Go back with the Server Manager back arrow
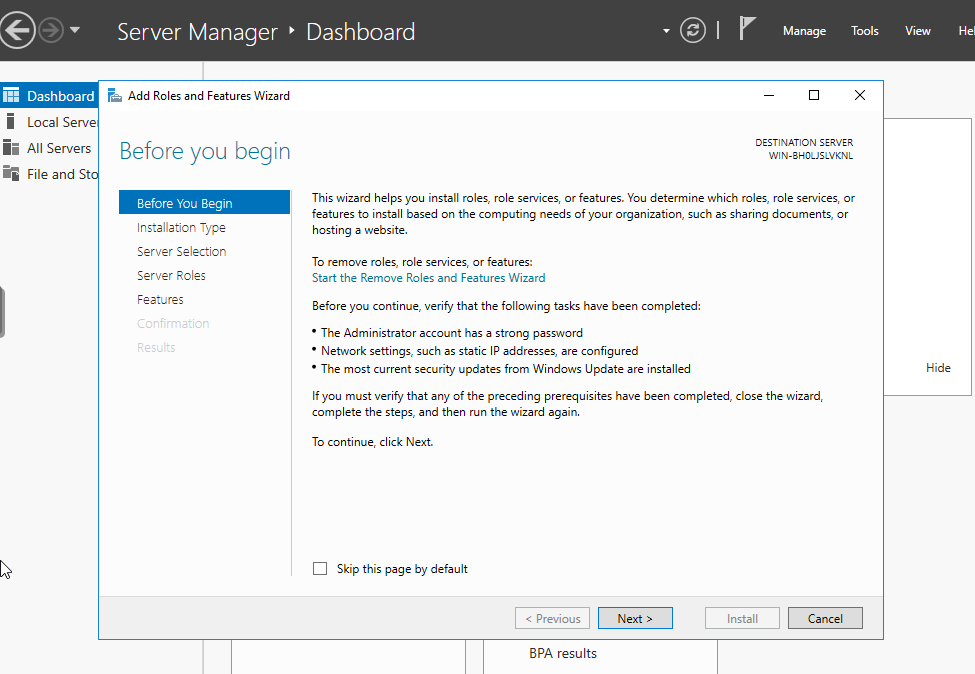975x674 pixels. [x=16, y=30]
